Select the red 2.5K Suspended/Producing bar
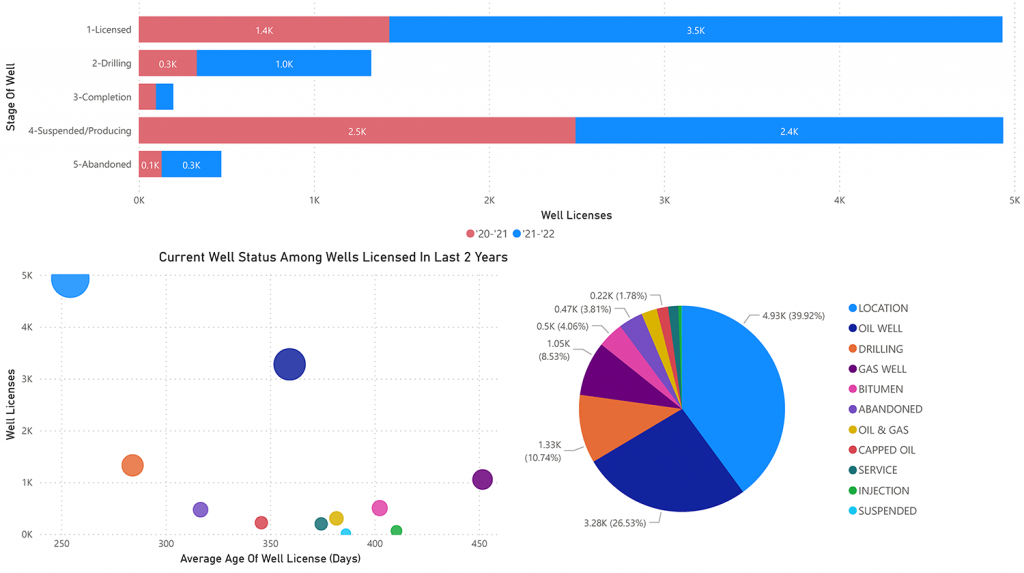The width and height of the screenshot is (1024, 573). [357, 131]
